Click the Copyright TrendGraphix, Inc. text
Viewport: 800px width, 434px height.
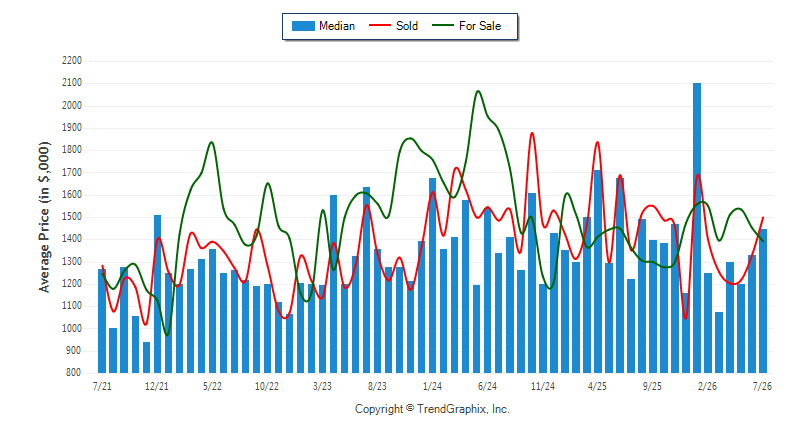432,409
